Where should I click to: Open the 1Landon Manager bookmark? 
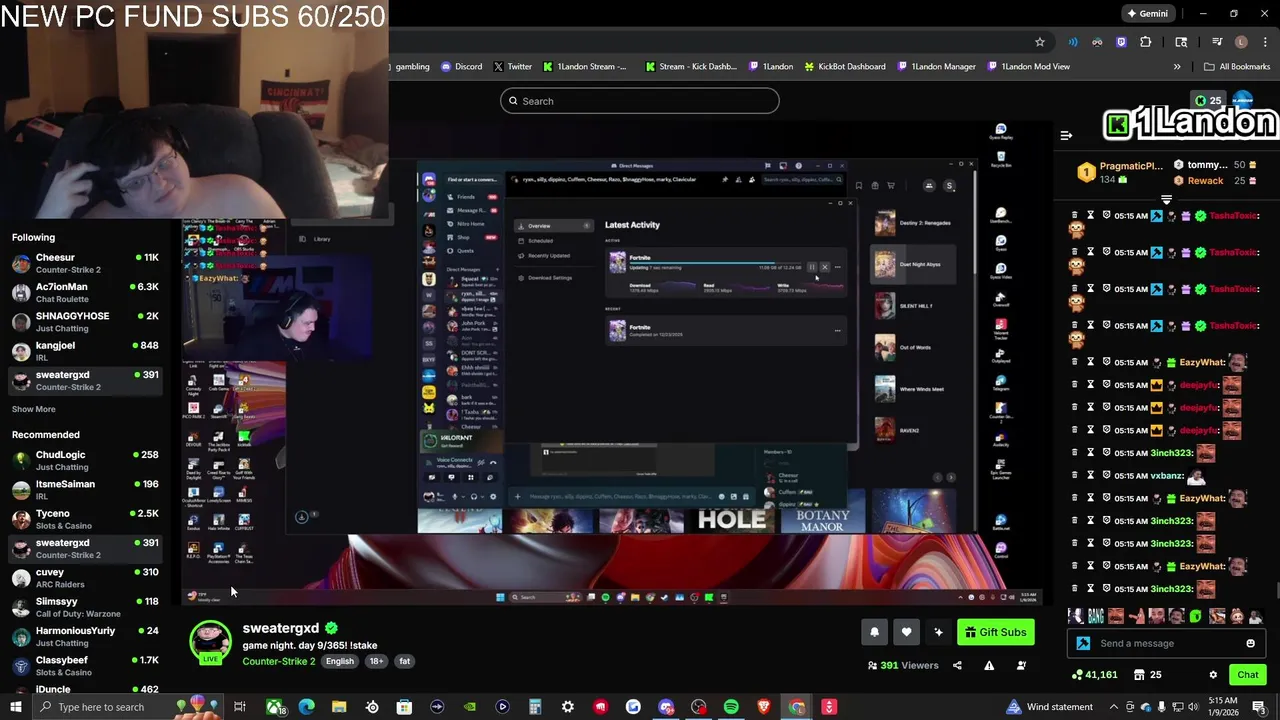point(937,67)
